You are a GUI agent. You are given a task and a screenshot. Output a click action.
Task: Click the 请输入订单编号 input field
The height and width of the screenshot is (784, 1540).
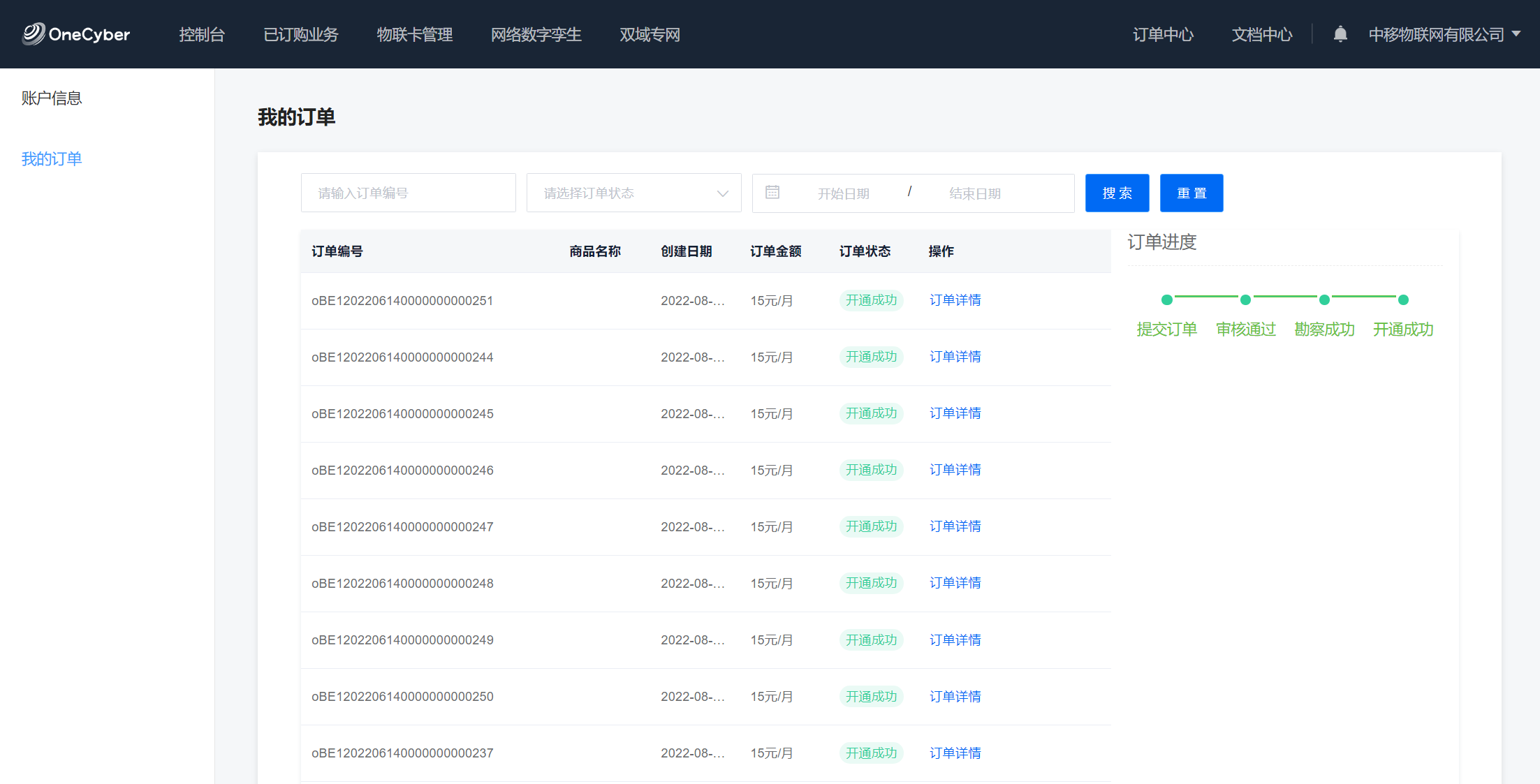click(x=408, y=193)
